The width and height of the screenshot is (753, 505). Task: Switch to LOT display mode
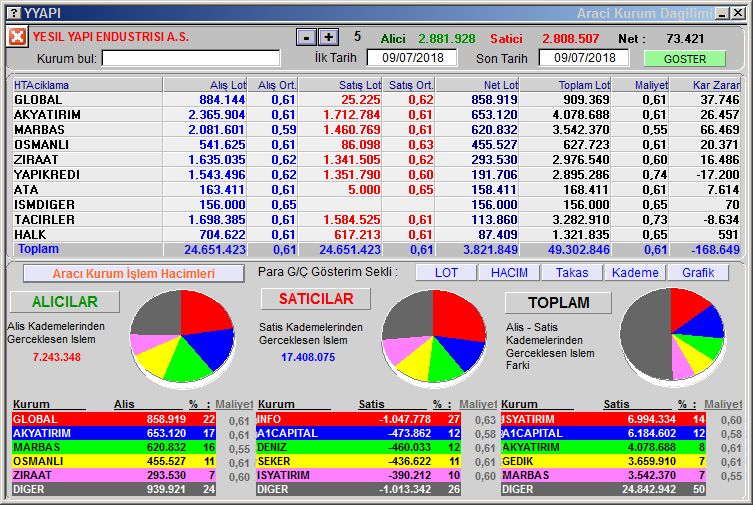pyautogui.click(x=446, y=273)
